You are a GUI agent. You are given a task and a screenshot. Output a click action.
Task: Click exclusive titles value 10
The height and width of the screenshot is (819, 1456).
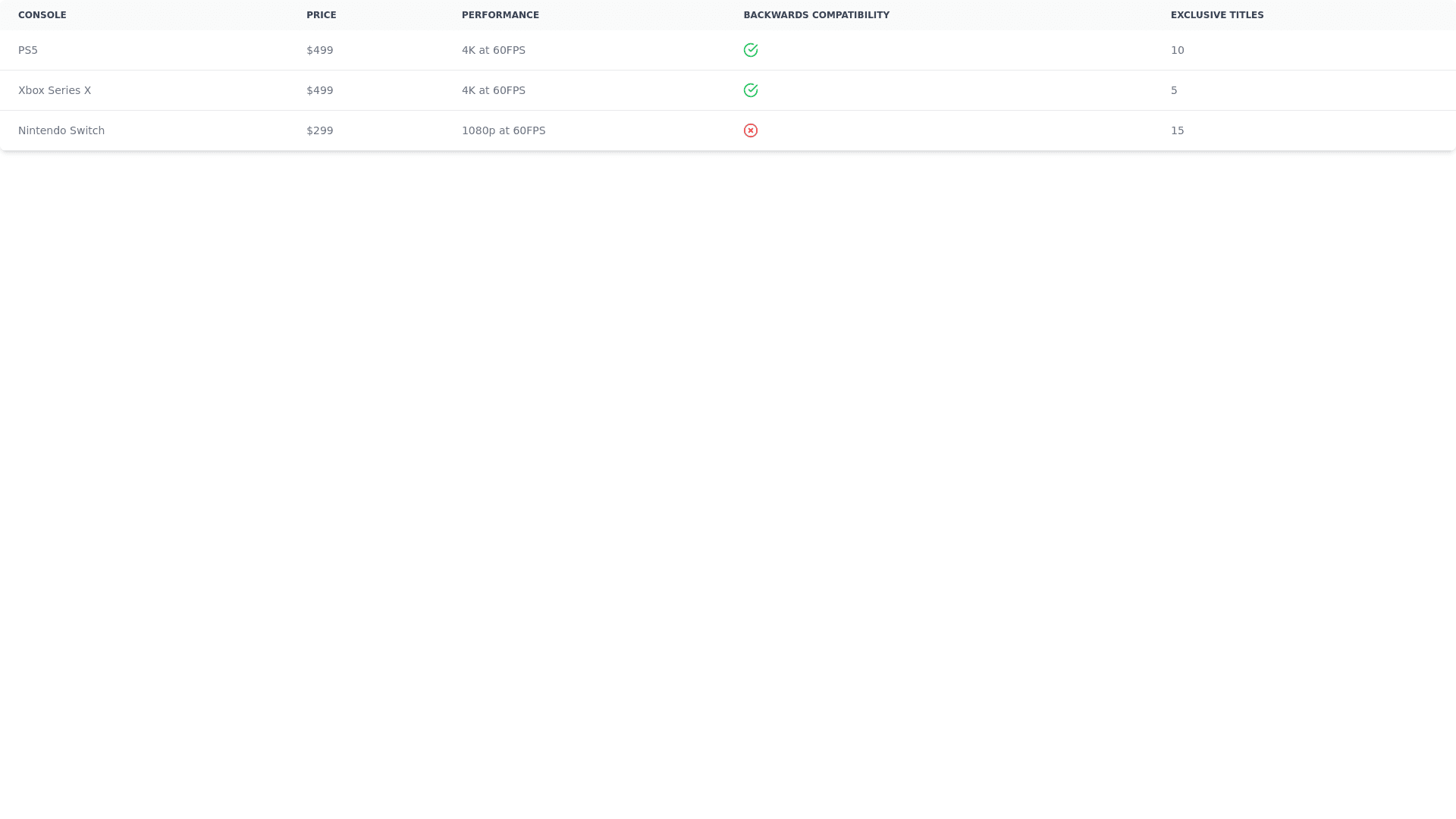pos(1177,50)
